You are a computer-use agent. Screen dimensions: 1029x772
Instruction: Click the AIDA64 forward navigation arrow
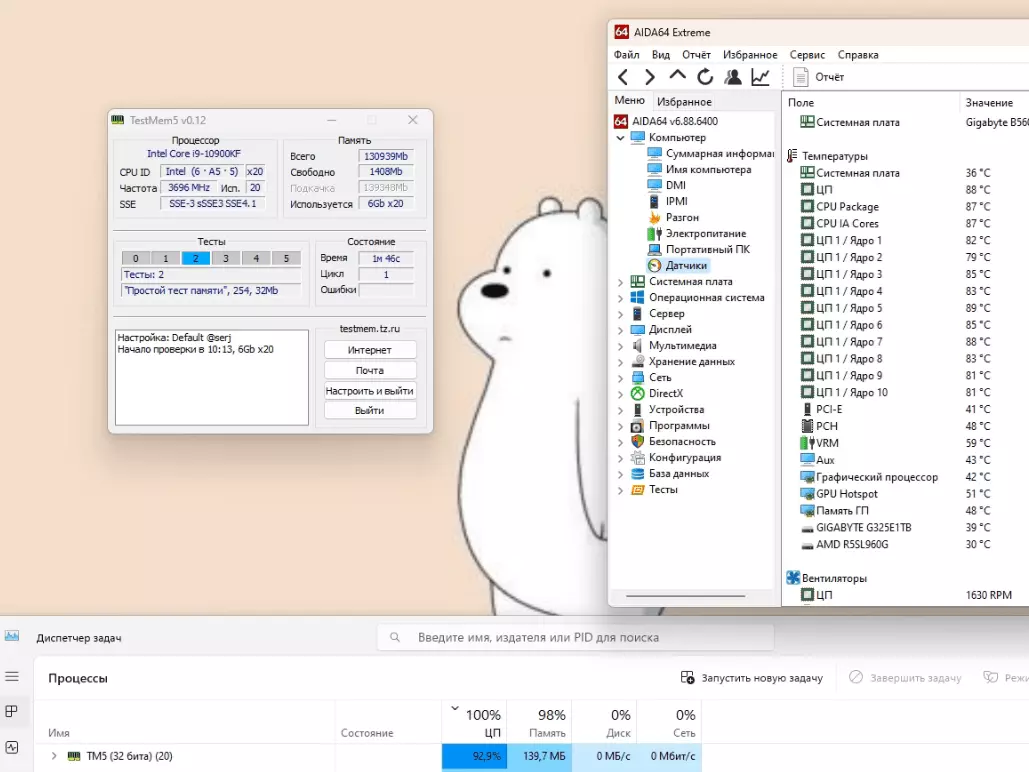pos(650,77)
